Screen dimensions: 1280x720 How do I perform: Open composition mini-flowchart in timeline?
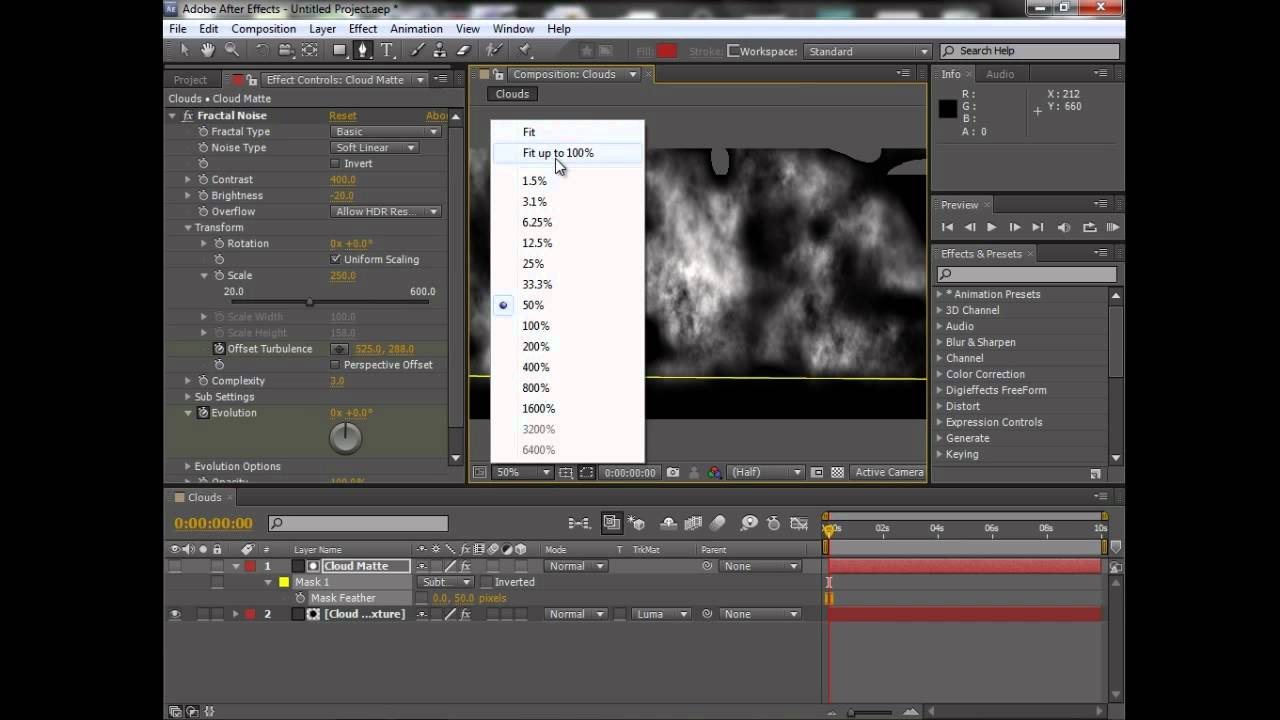tap(579, 523)
